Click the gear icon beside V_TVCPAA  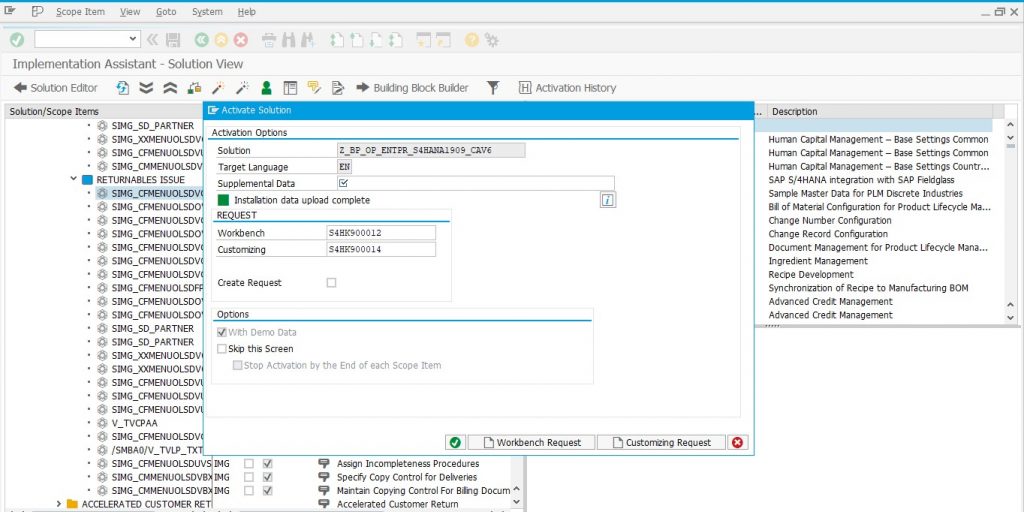point(102,423)
